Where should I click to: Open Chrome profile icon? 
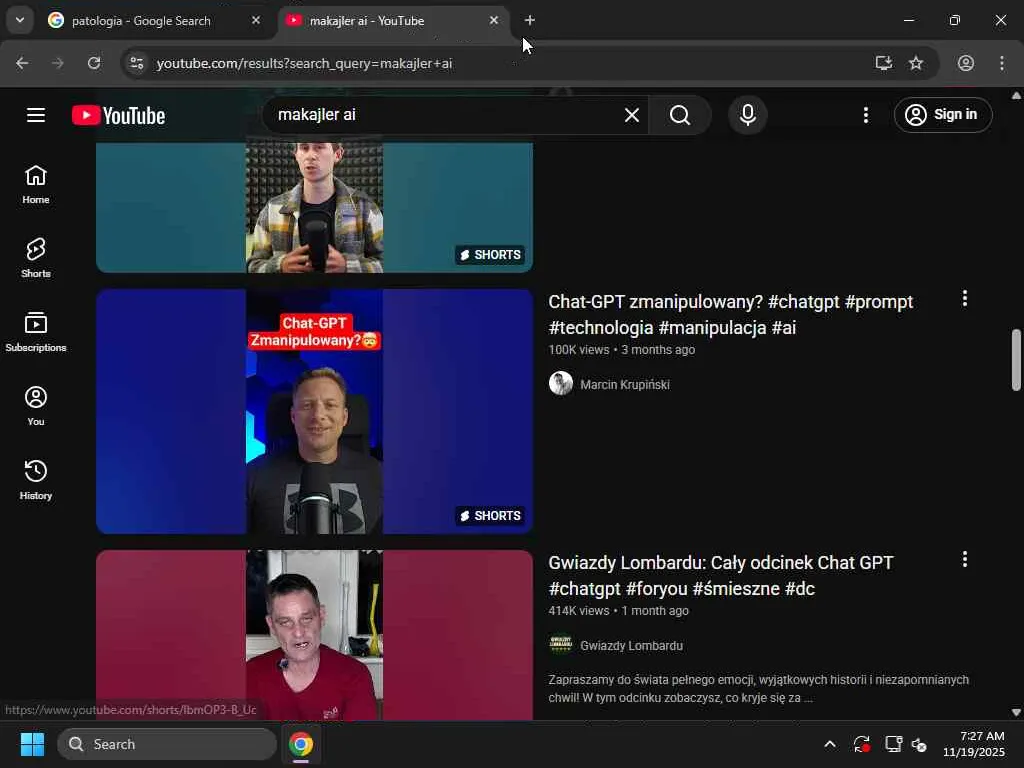966,63
